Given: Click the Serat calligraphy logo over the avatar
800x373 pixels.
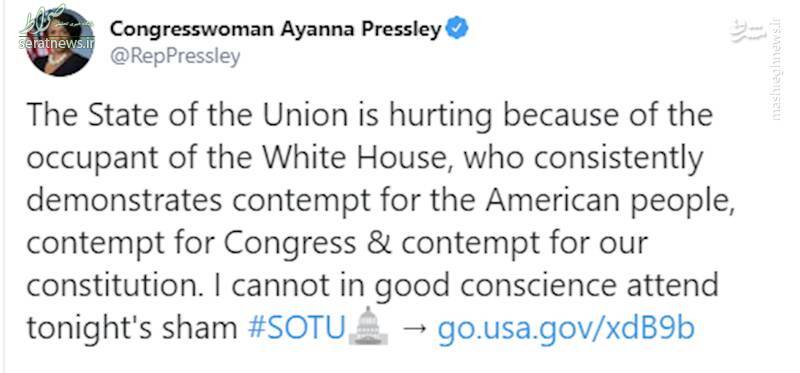Looking at the screenshot, I should coord(43,20).
